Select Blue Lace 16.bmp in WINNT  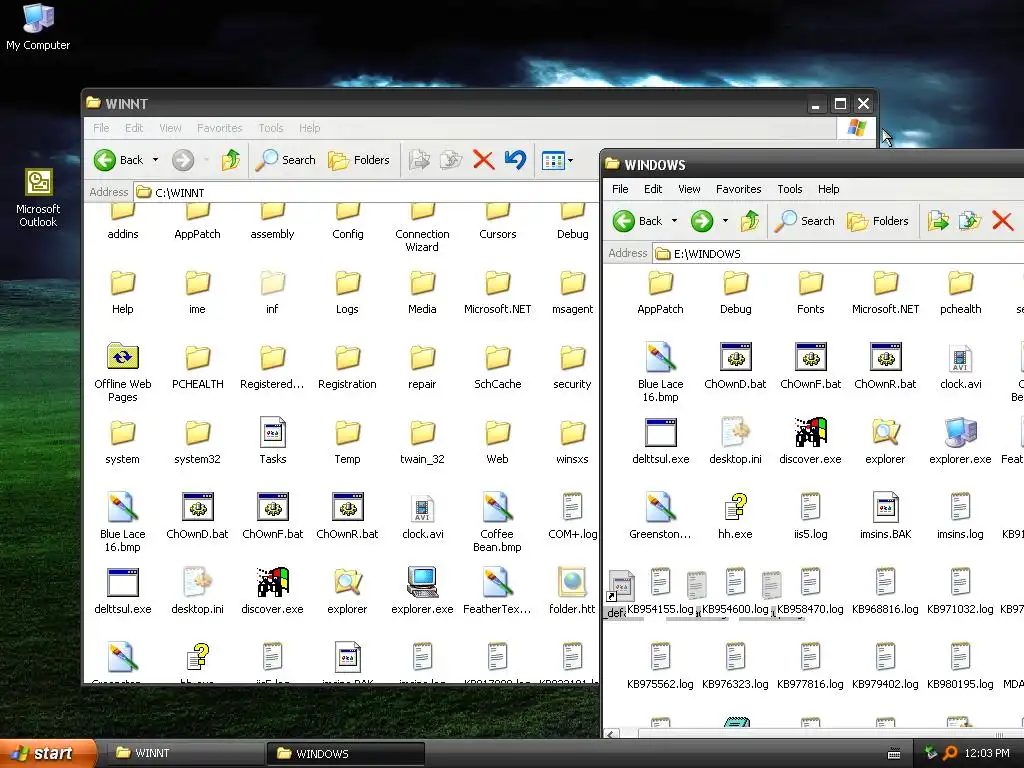click(123, 522)
